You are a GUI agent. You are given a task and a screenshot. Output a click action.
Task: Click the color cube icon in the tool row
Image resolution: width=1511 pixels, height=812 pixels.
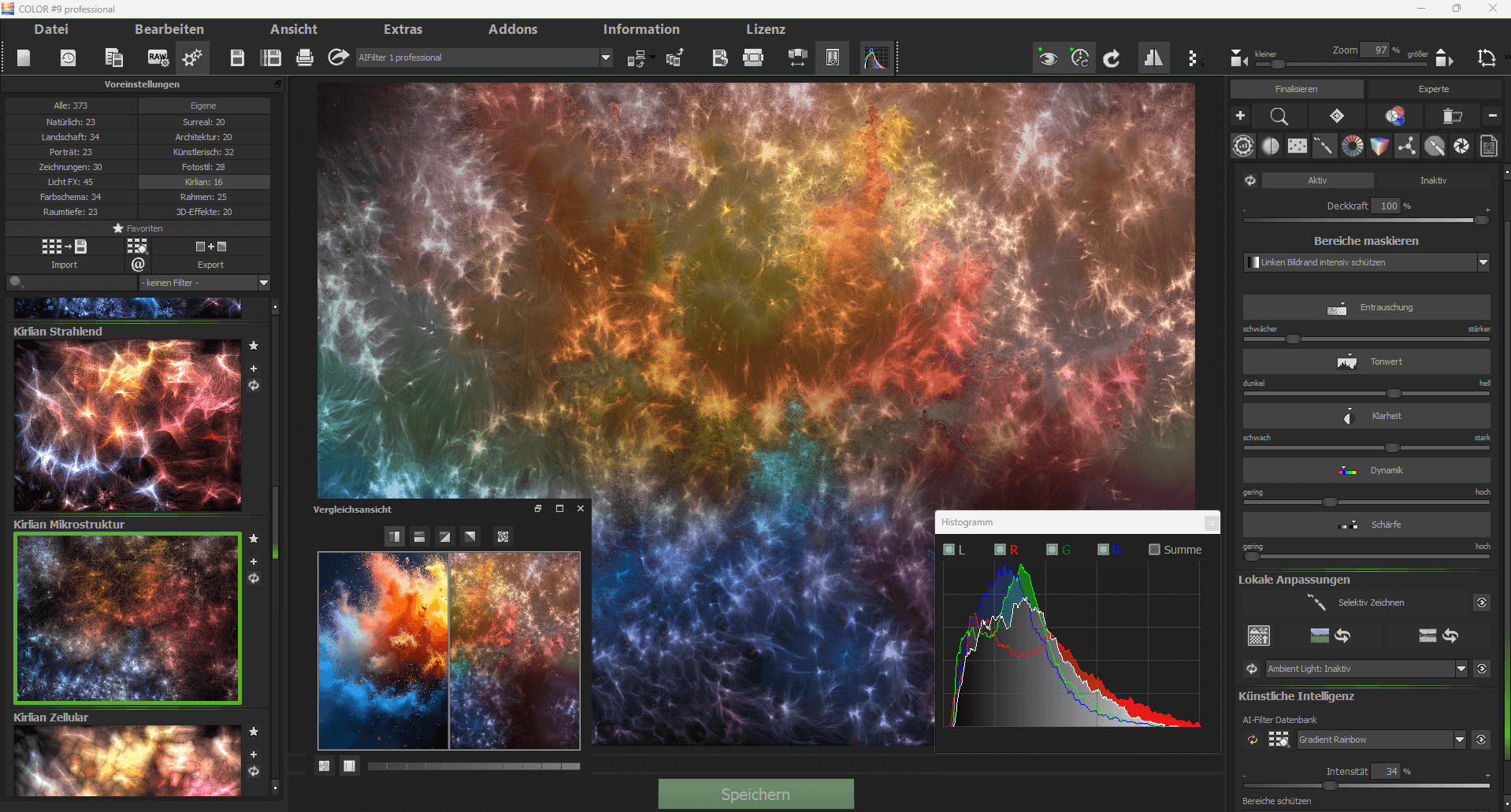coord(1379,146)
